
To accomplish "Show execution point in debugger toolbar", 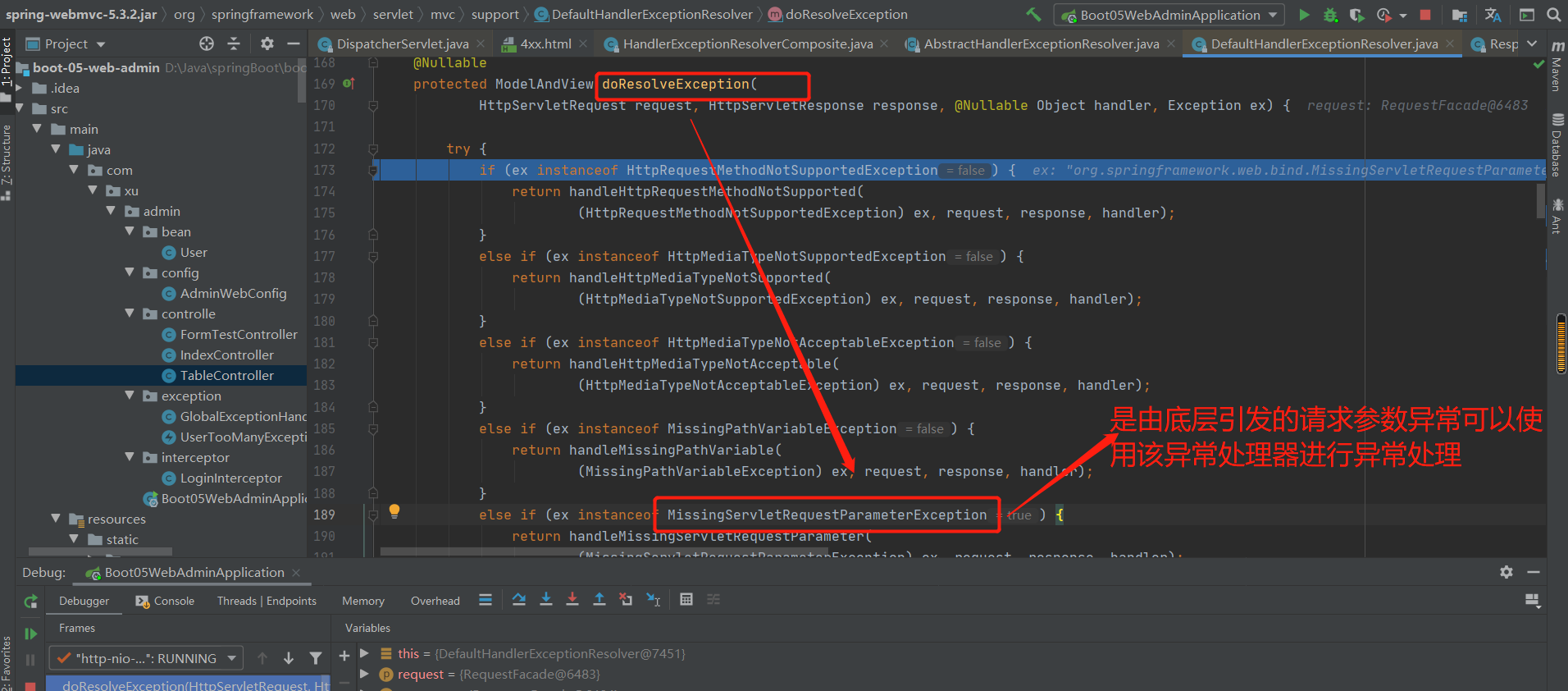I will [x=485, y=600].
